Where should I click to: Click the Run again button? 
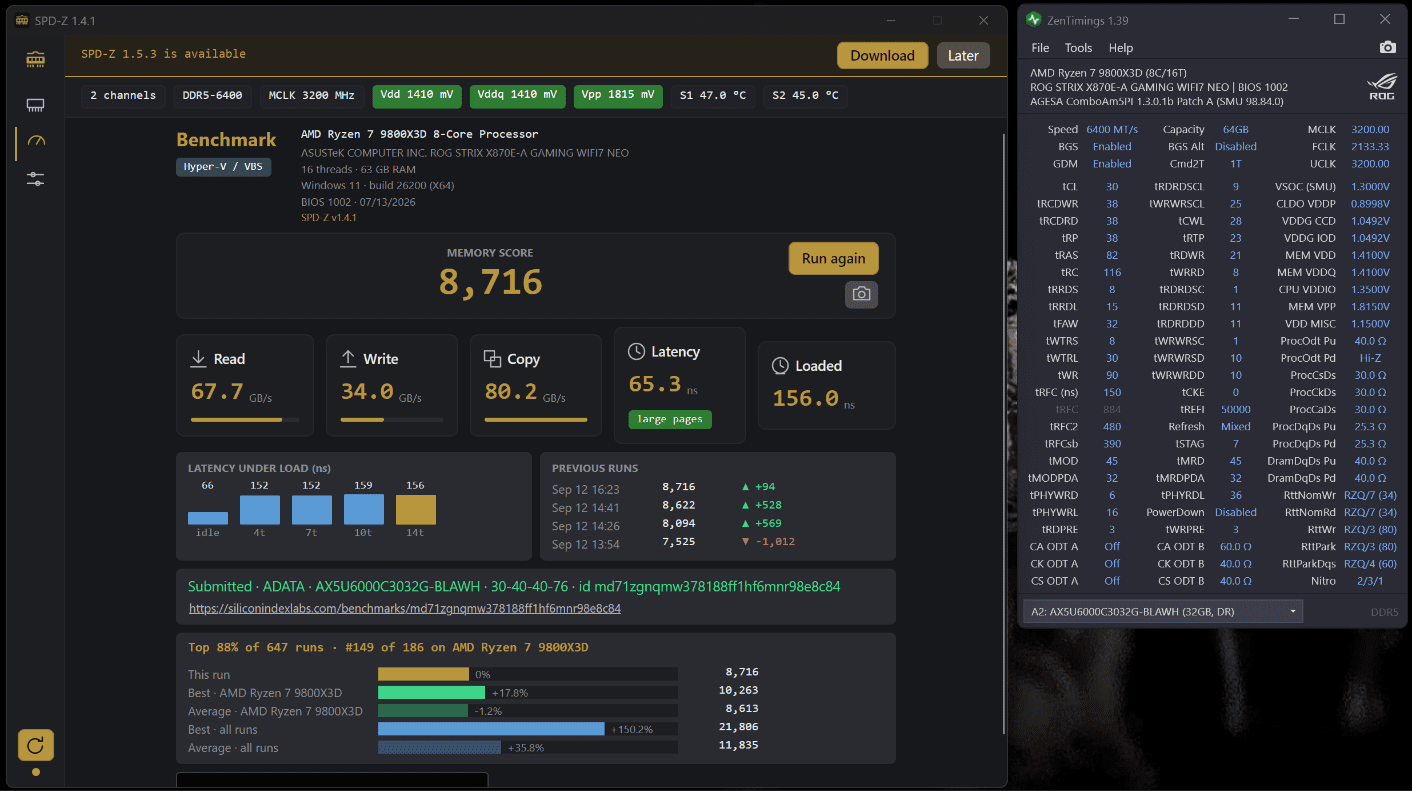(833, 258)
